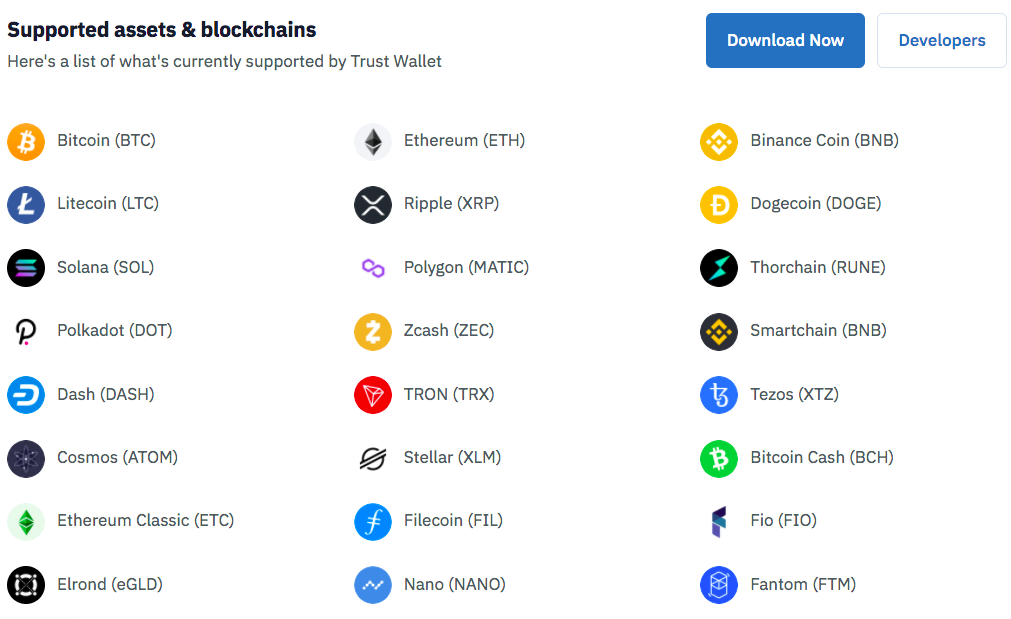The image size is (1011, 619).
Task: Select the Dogecoin yellow coin icon
Action: click(719, 204)
